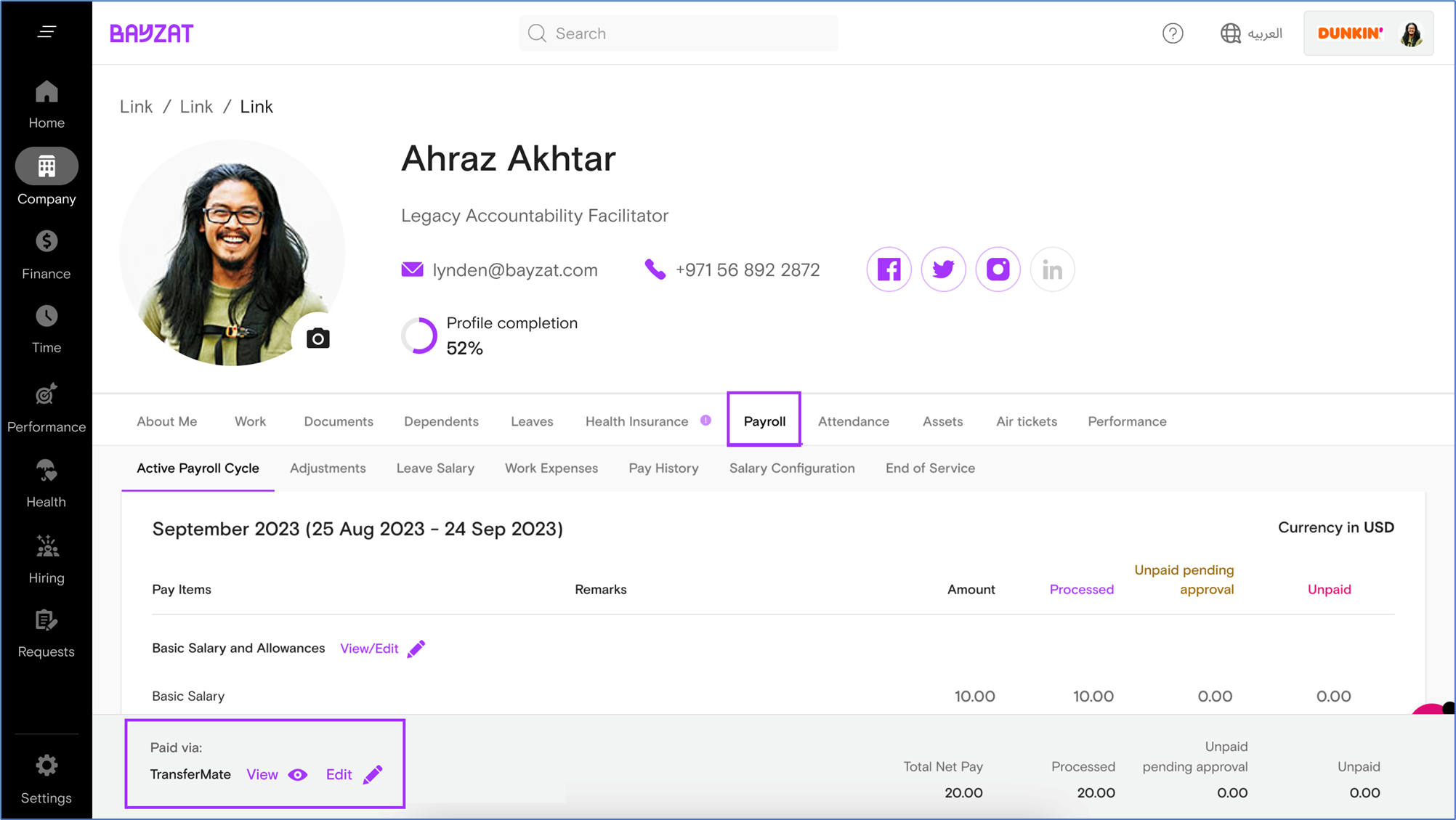Click the Health Insurance notification dot

pos(705,421)
